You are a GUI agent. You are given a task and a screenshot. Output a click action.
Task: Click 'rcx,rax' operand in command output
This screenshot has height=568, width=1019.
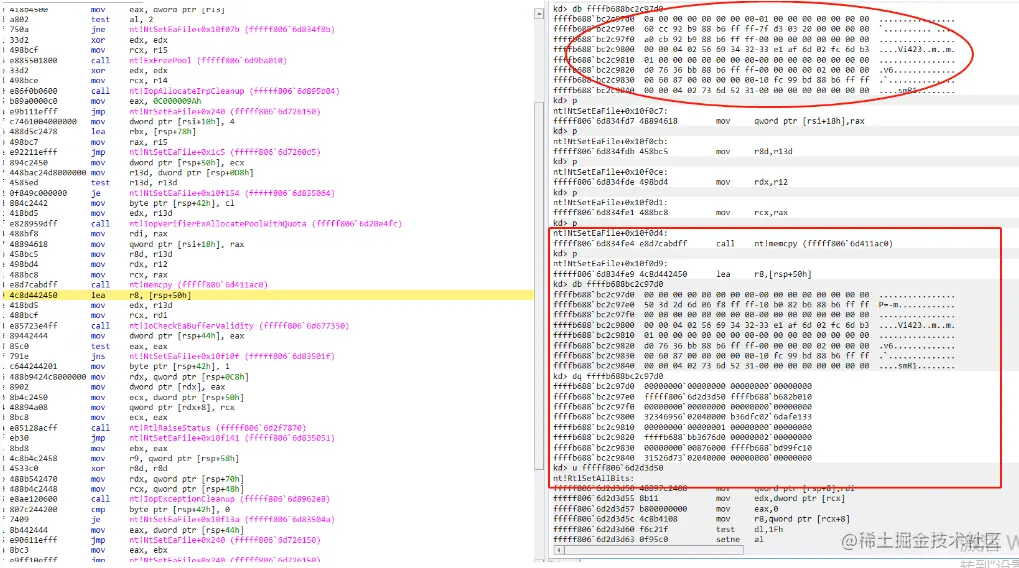pos(771,213)
